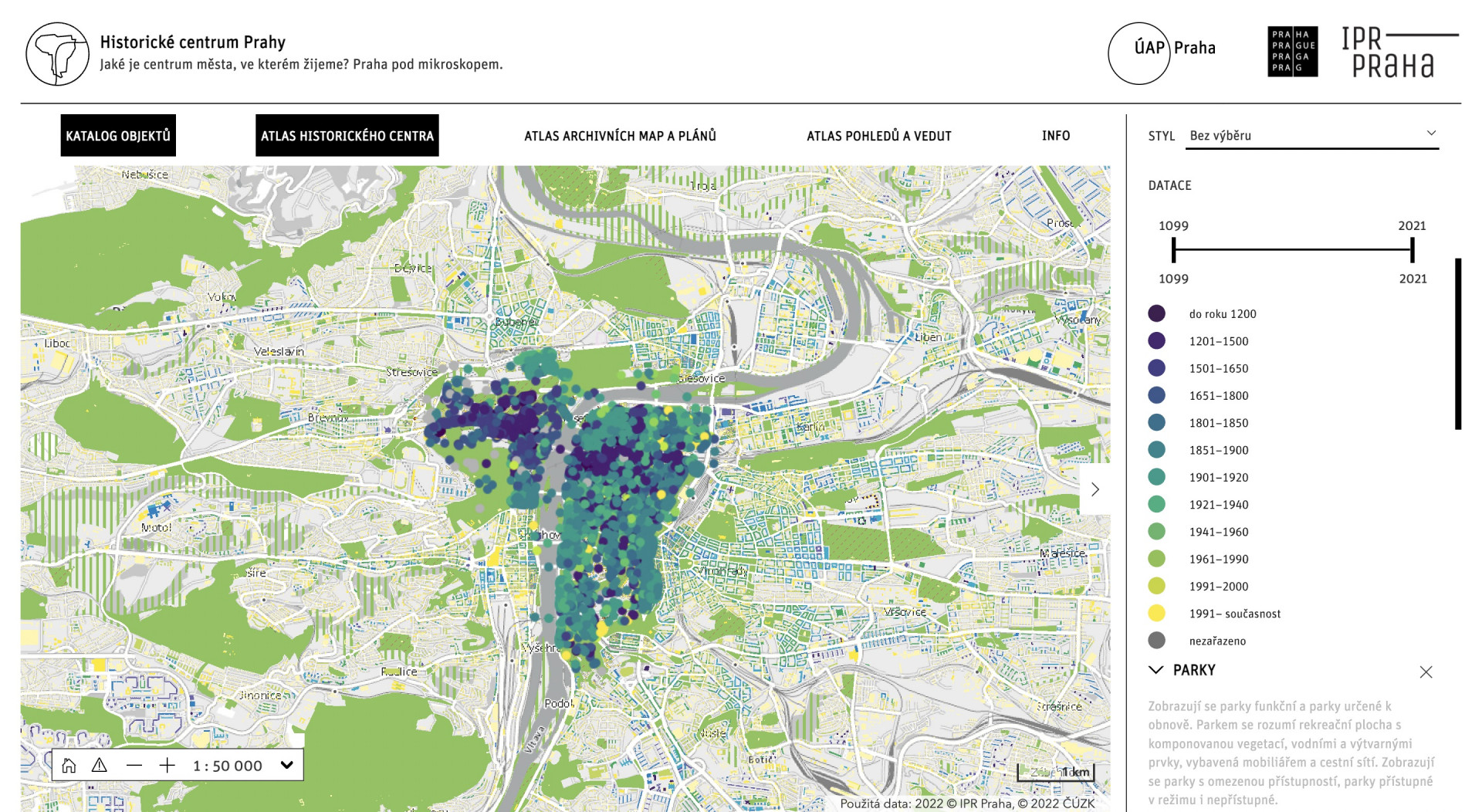Toggle the 'do roku 1200' legend dot
This screenshot has width=1482, height=812.
[x=1156, y=313]
